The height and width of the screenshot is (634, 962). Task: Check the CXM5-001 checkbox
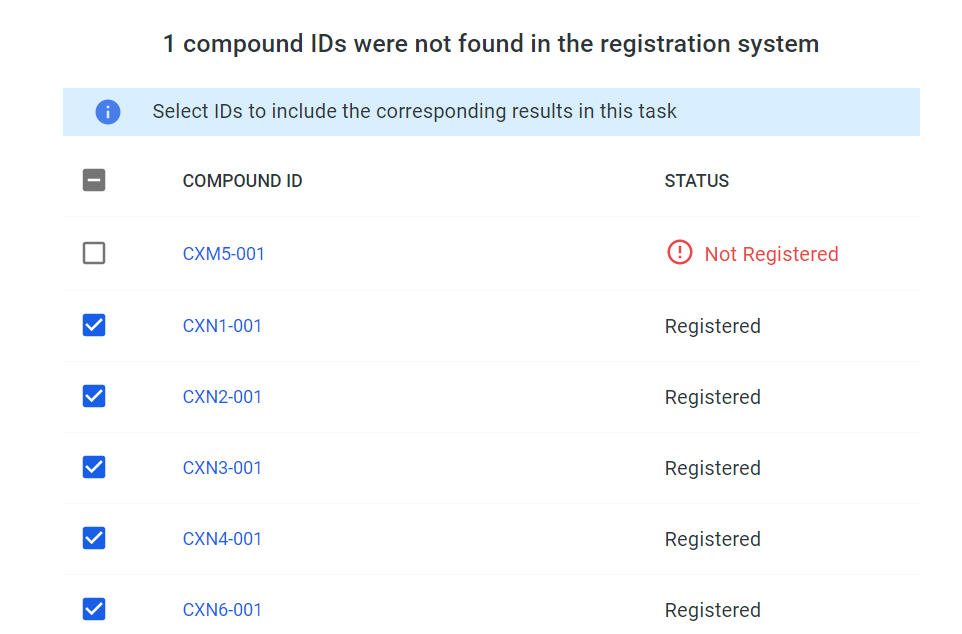tap(94, 254)
